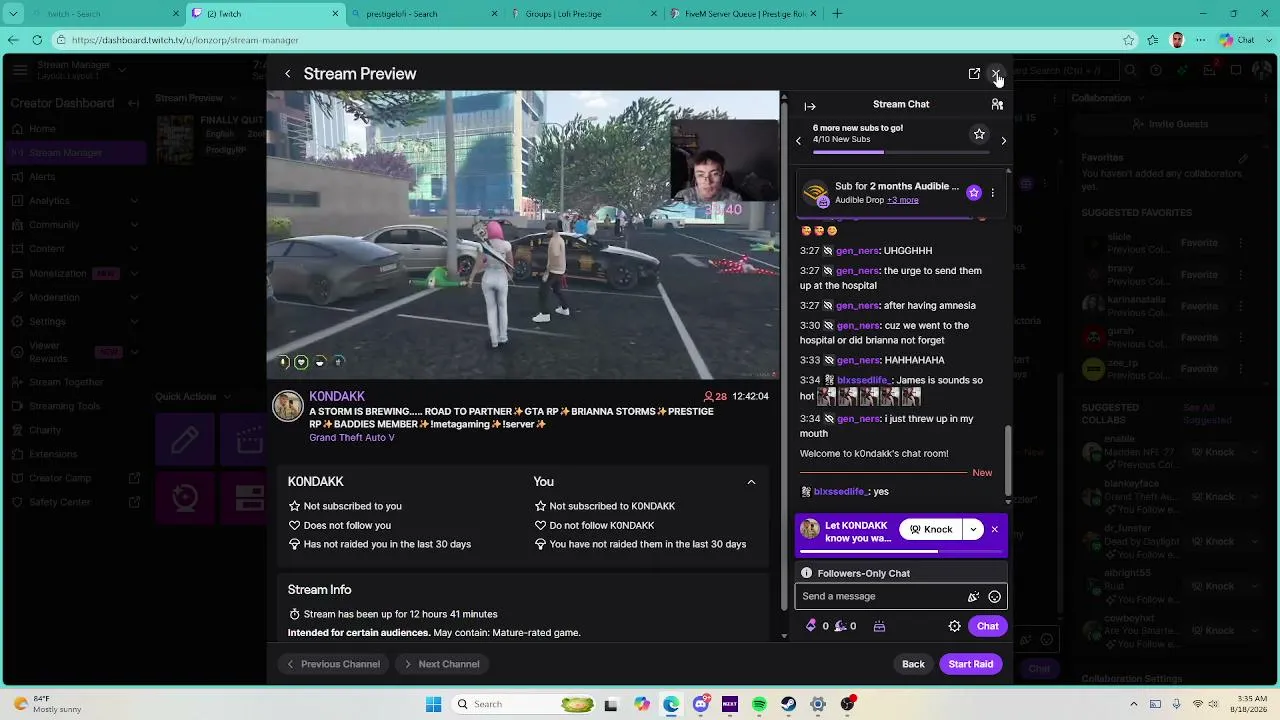Image resolution: width=1280 pixels, height=720 pixels.
Task: Reload the page in the browser
Action: pos(37,40)
